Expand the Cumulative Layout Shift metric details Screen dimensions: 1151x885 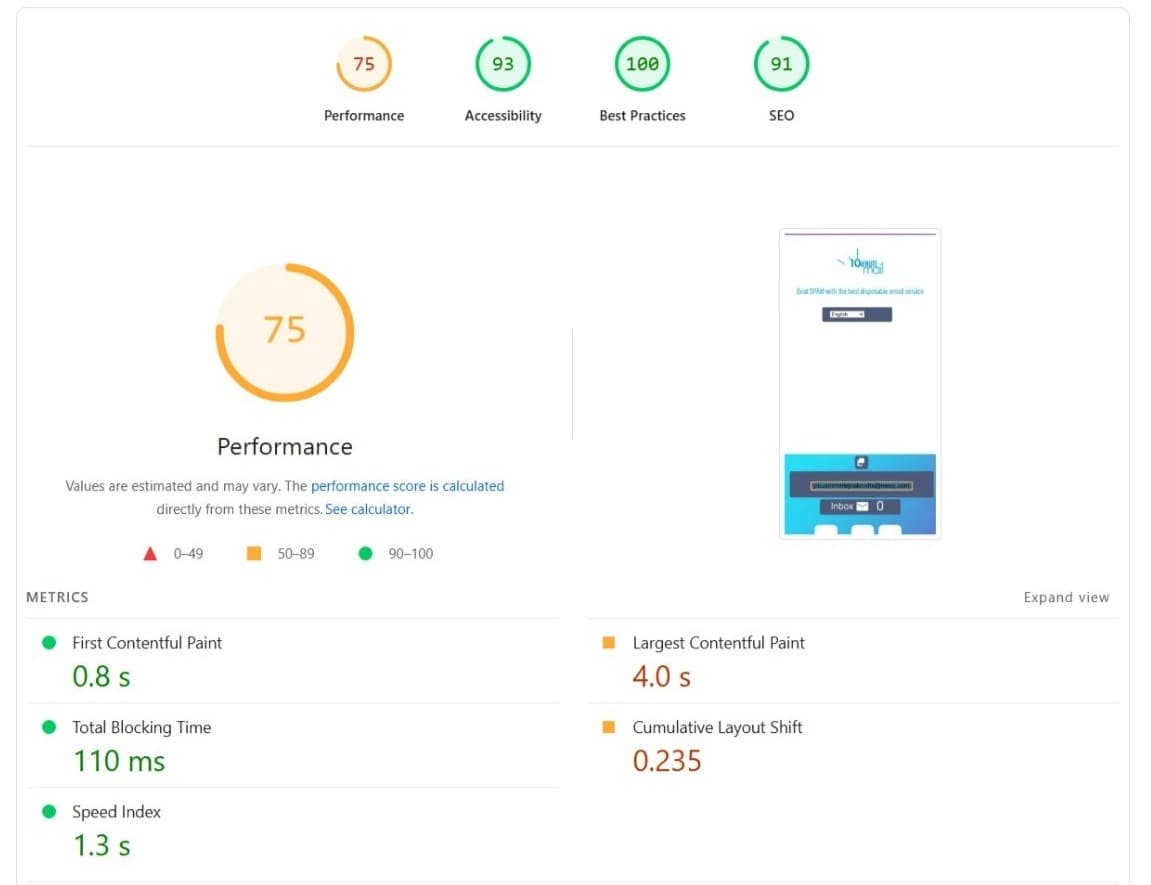point(717,727)
